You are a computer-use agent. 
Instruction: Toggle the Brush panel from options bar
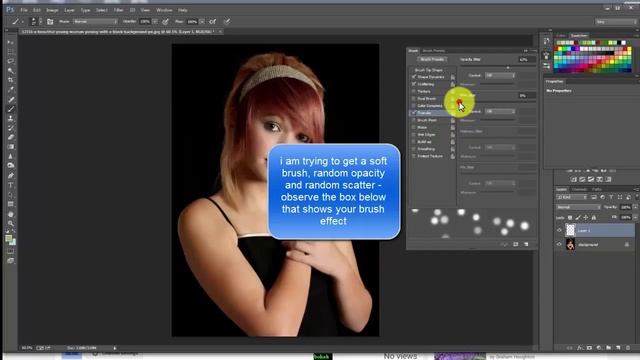click(50, 22)
